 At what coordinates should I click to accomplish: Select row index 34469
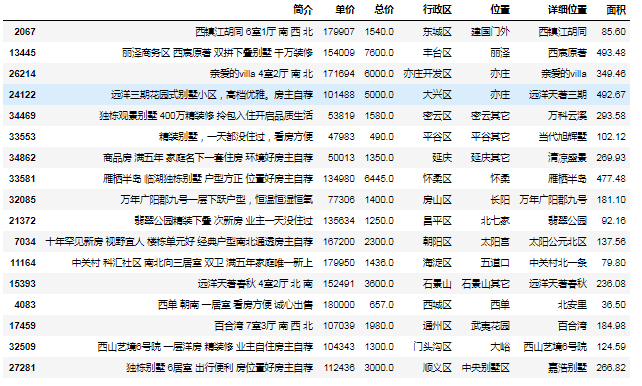(x=22, y=115)
